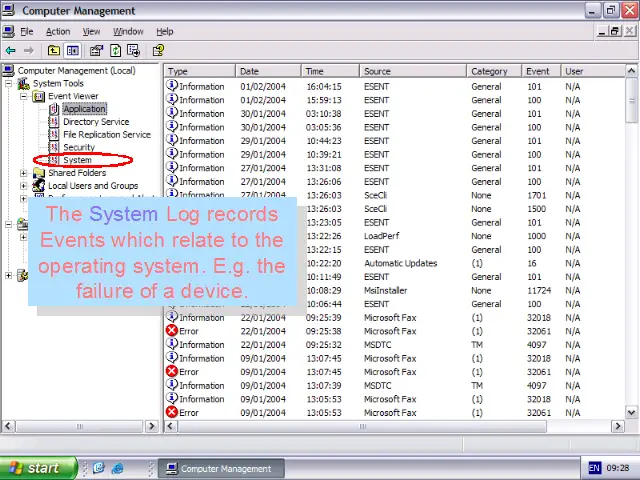640x480 pixels.
Task: Select the Event Viewer node
Action: 73,96
